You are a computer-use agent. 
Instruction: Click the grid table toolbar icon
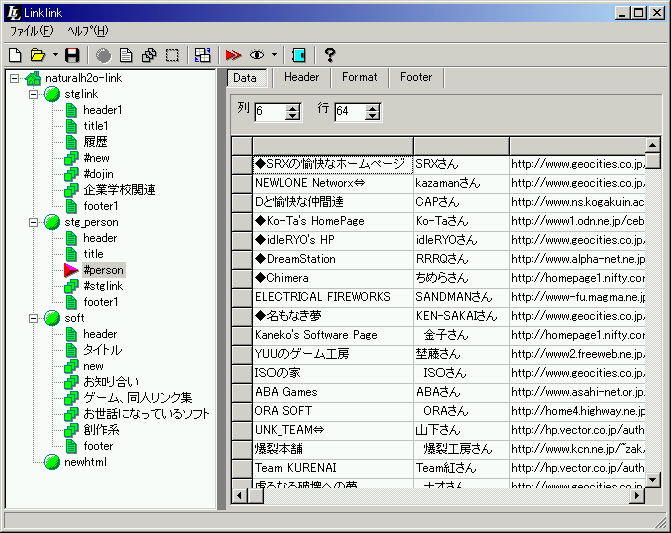click(x=202, y=55)
